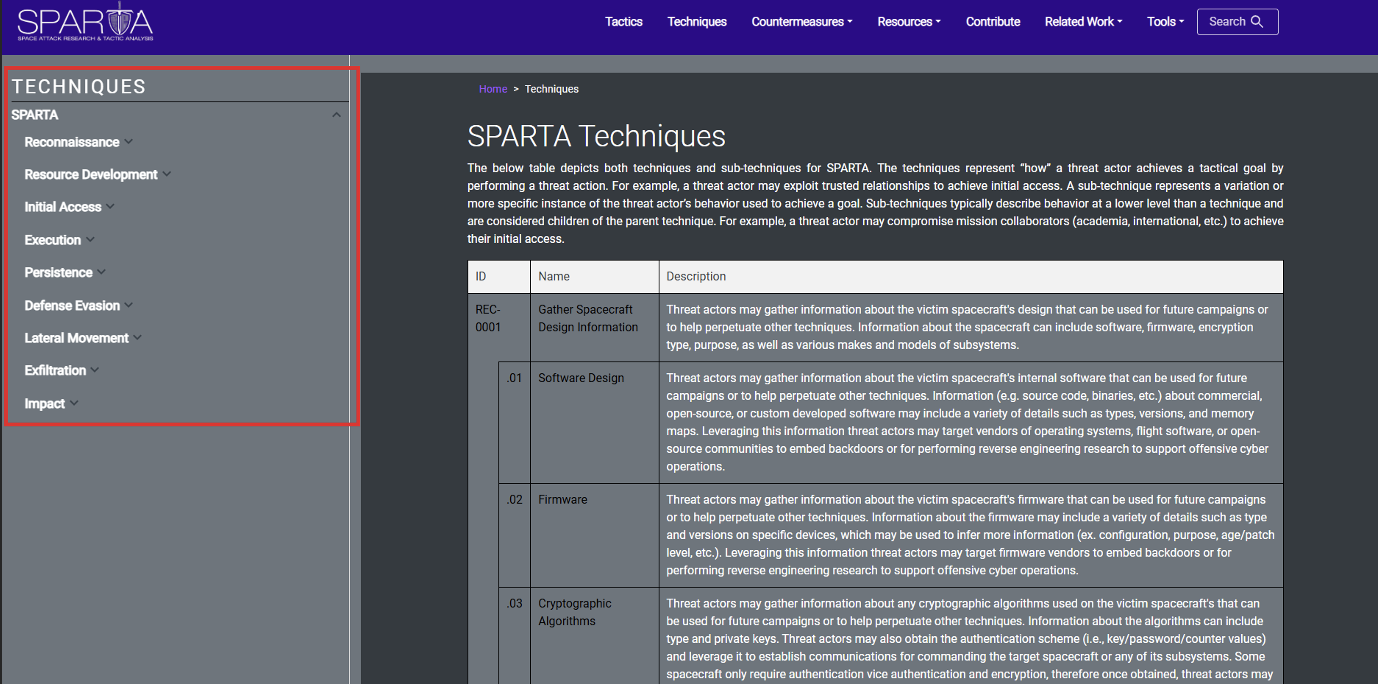Click the '.01' sub-technique ID cell

(x=514, y=378)
